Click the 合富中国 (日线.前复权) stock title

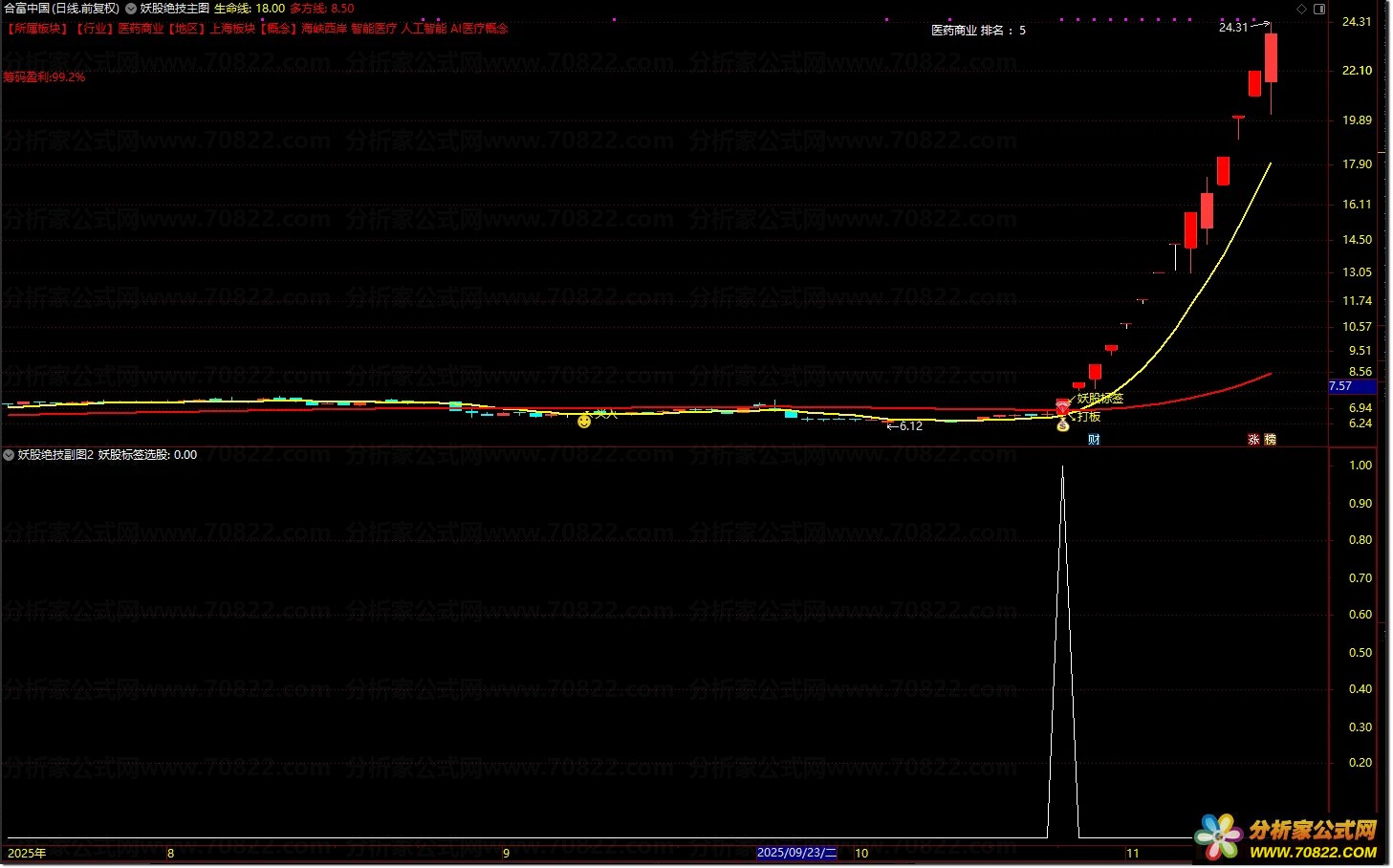tap(61, 9)
